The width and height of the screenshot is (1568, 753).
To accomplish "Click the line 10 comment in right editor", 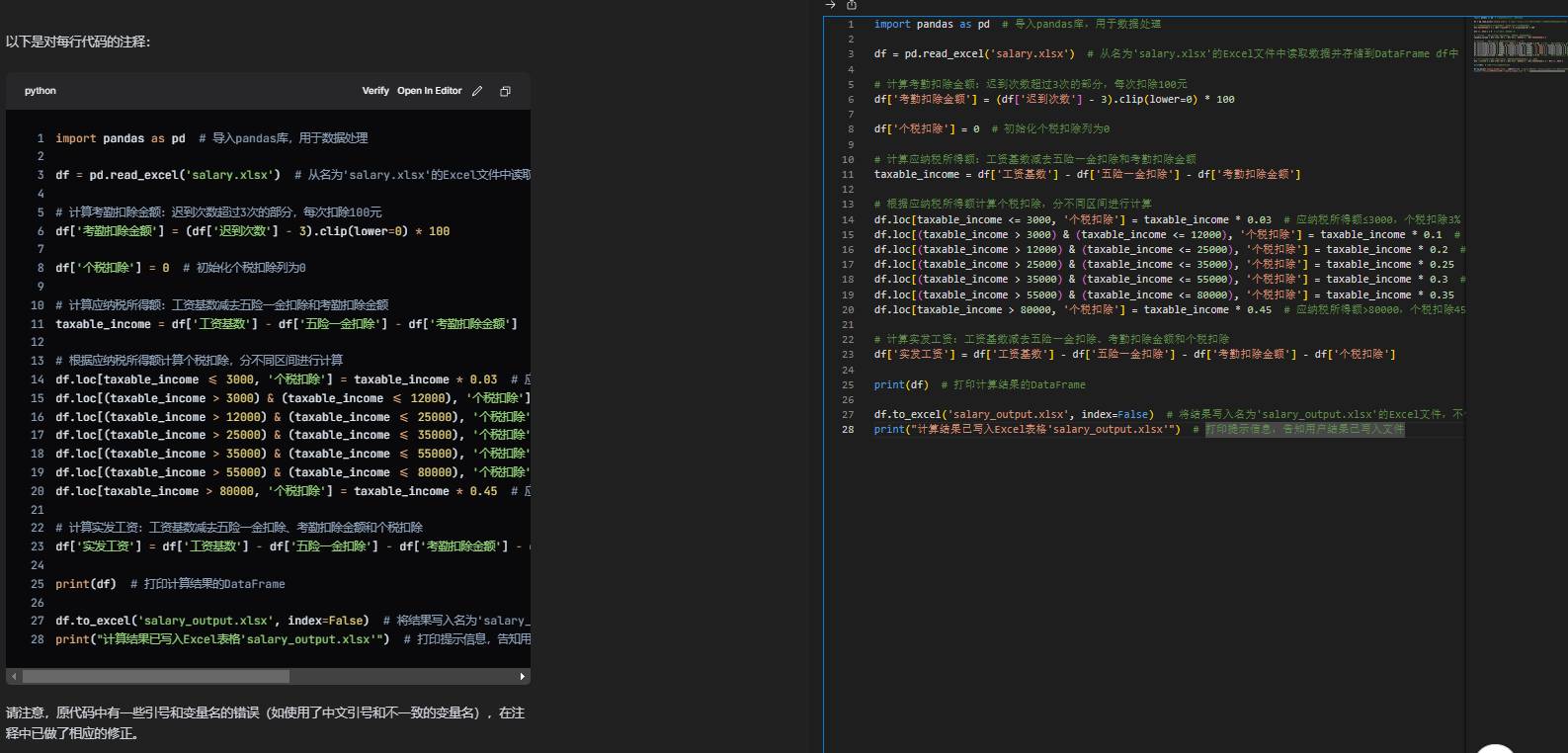I will tap(1034, 159).
